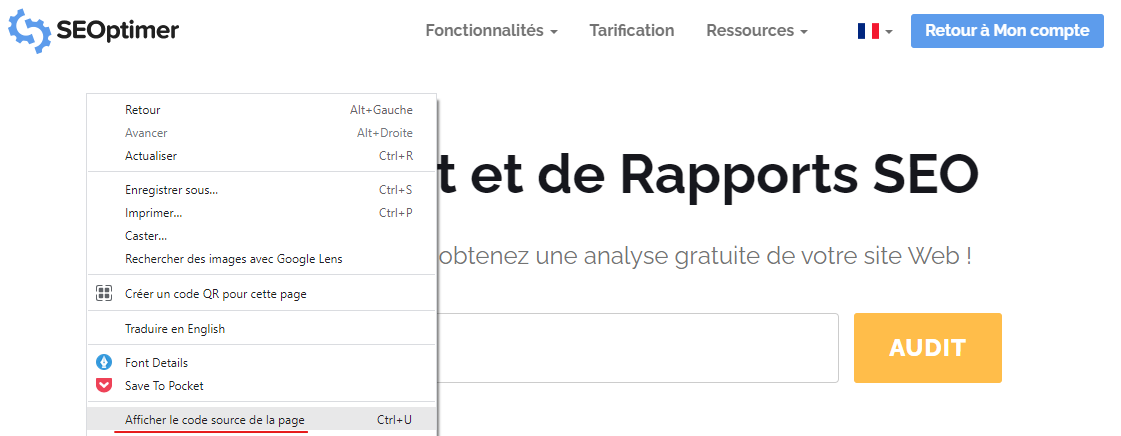Click Afficher le code source de la page

tap(215, 420)
